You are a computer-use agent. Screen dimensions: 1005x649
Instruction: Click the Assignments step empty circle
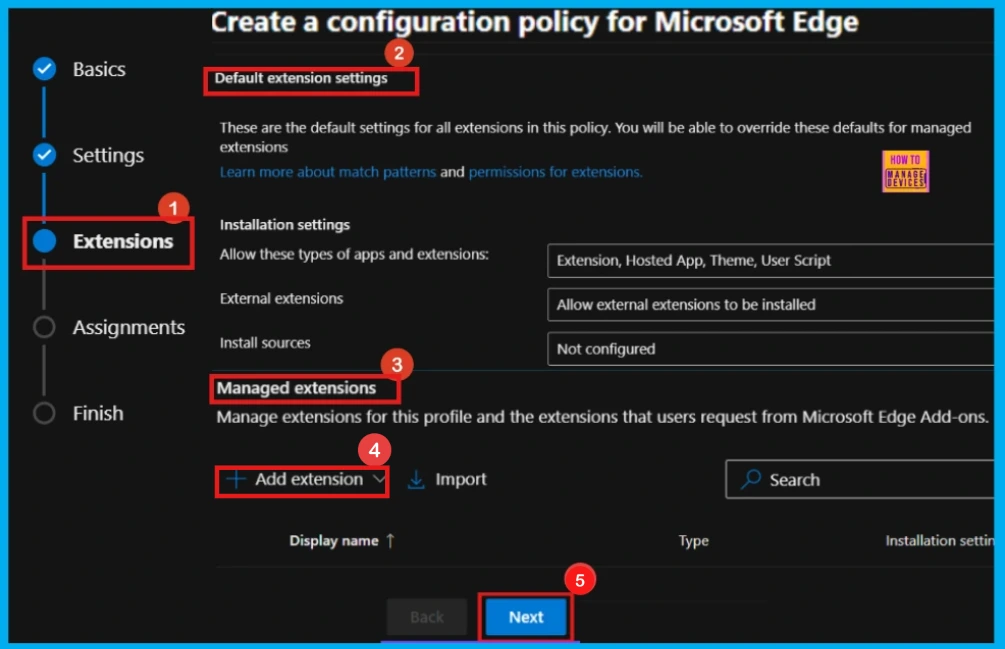(x=44, y=327)
